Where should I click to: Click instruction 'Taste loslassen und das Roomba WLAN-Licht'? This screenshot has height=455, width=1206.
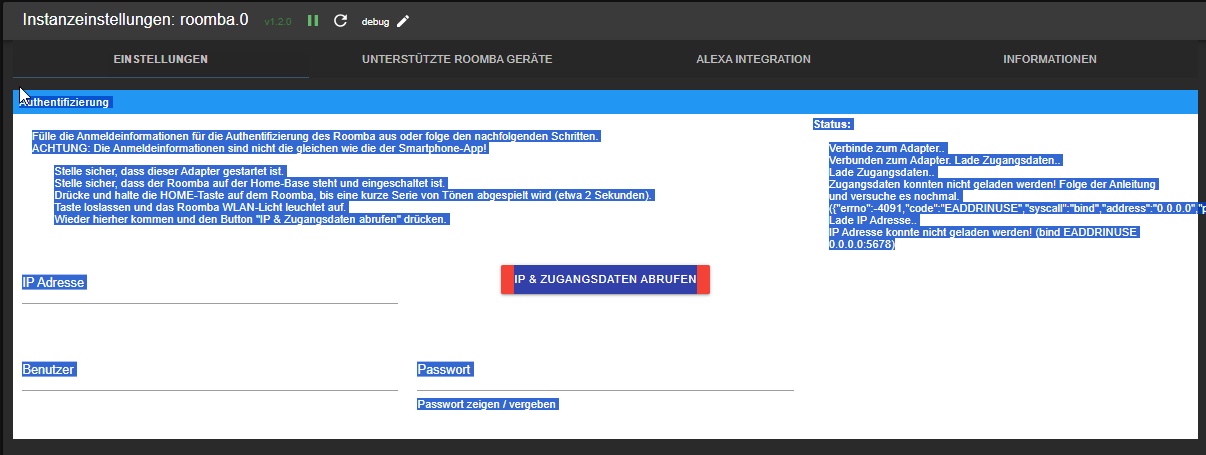[x=200, y=207]
